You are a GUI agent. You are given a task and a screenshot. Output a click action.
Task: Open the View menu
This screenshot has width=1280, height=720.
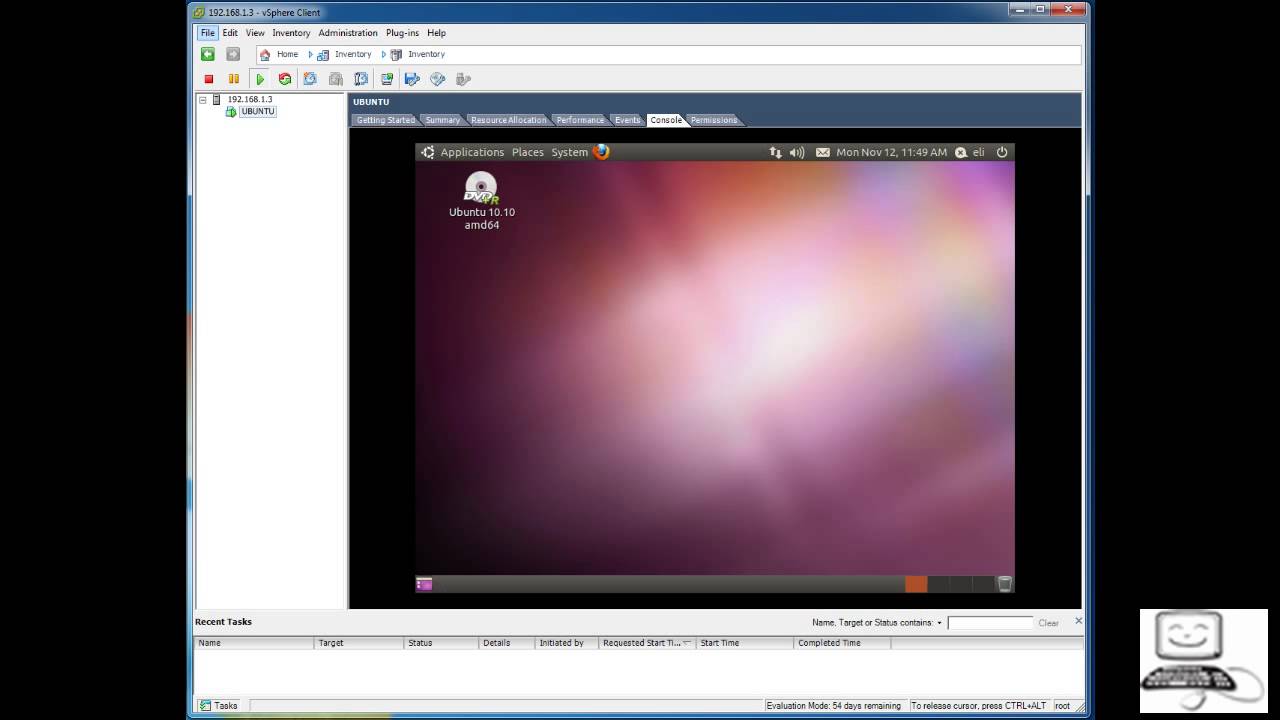coord(255,33)
